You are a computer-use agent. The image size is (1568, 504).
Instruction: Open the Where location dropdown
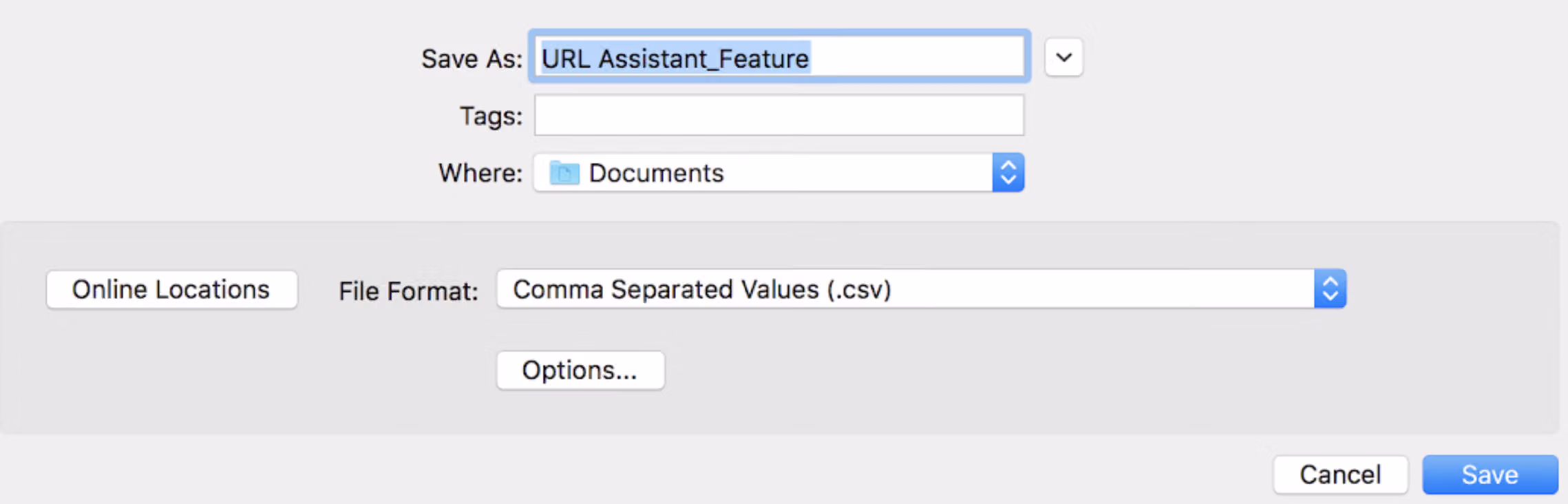pos(779,172)
